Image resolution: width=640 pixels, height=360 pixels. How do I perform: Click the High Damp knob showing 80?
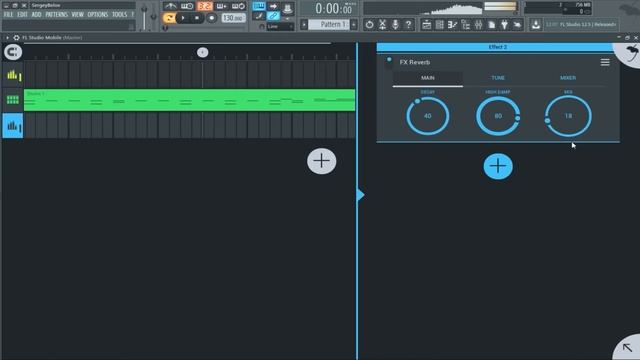coord(498,116)
